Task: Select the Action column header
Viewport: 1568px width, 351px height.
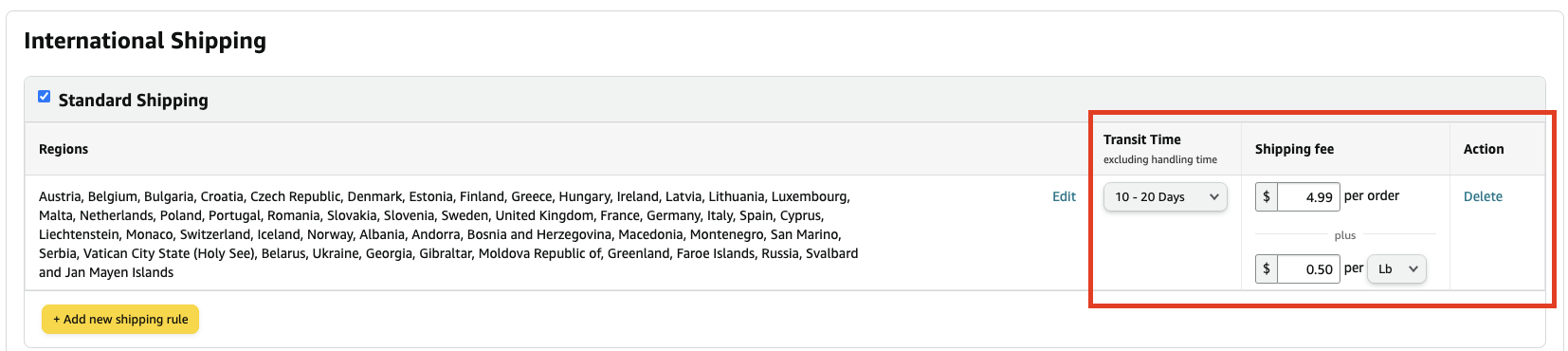Action: point(1484,149)
